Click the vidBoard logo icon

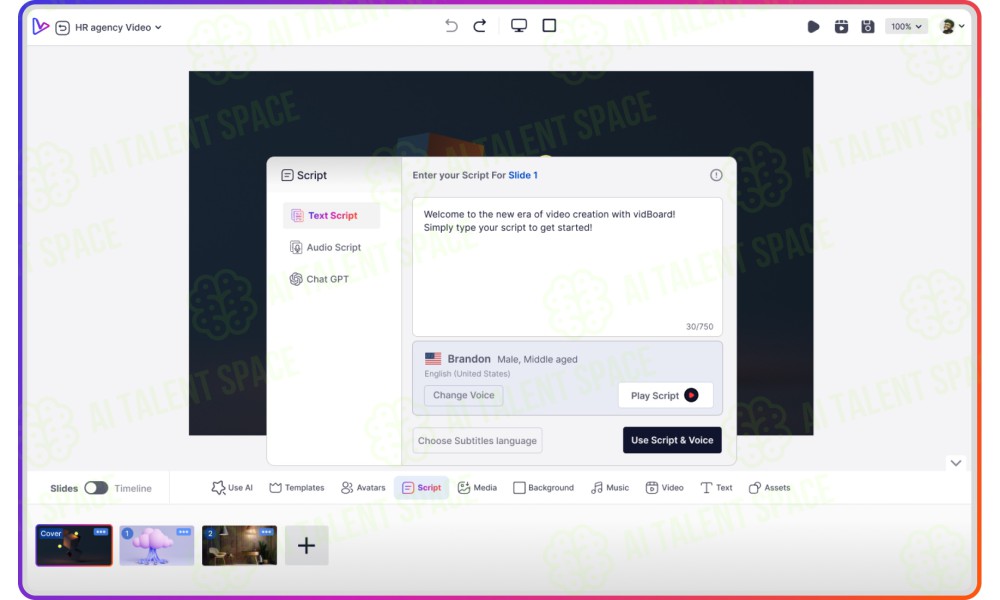pos(41,26)
